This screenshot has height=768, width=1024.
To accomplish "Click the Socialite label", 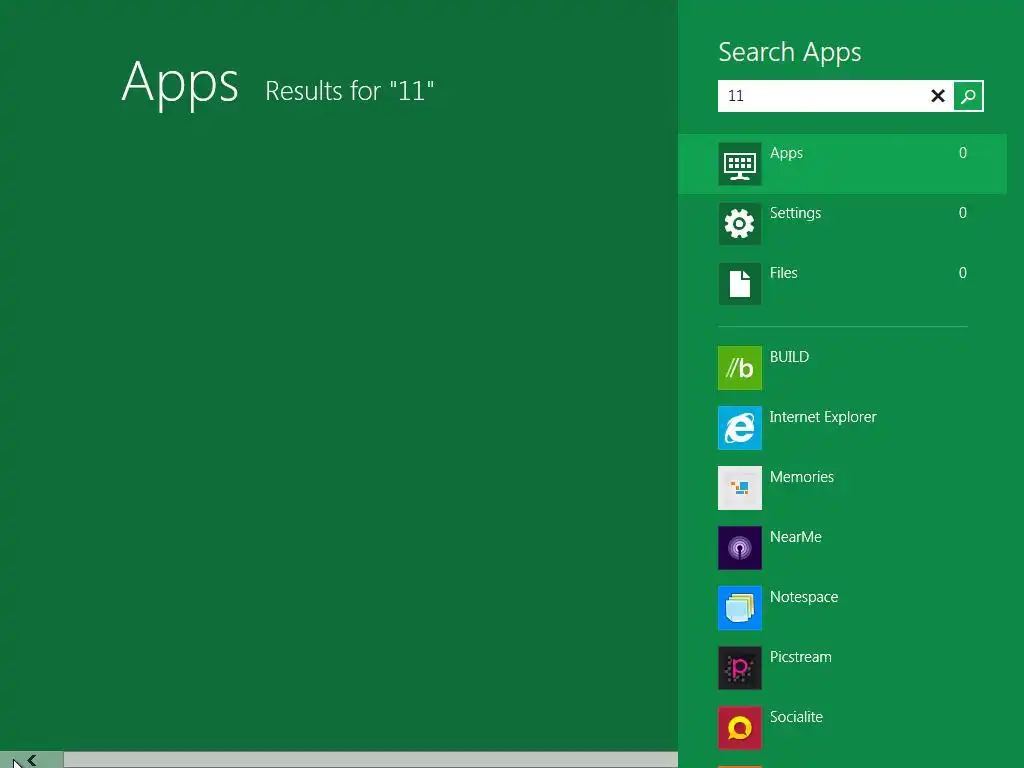I will click(x=795, y=717).
